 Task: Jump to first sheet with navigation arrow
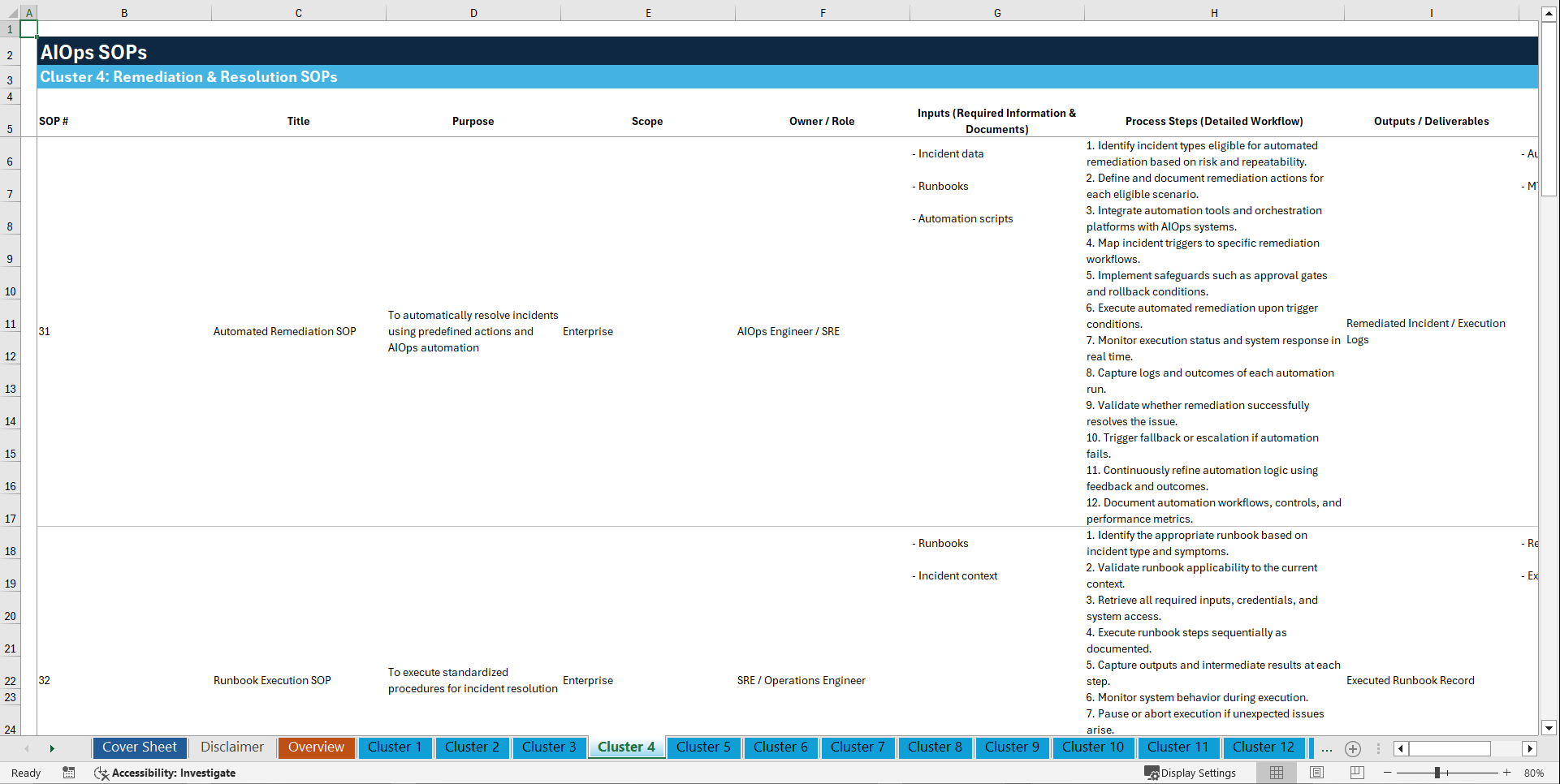[x=27, y=748]
